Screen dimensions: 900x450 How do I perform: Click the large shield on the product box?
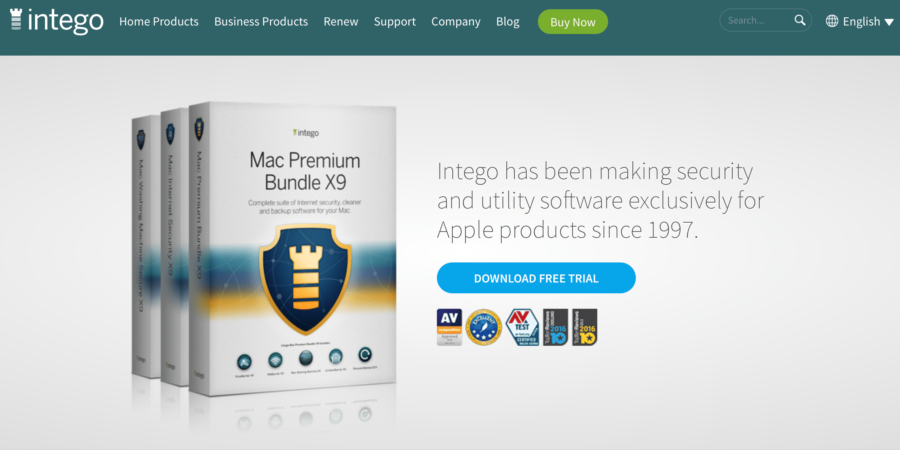[x=305, y=278]
